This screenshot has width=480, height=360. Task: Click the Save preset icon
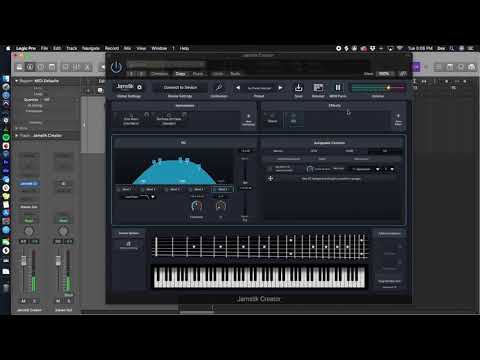(298, 88)
